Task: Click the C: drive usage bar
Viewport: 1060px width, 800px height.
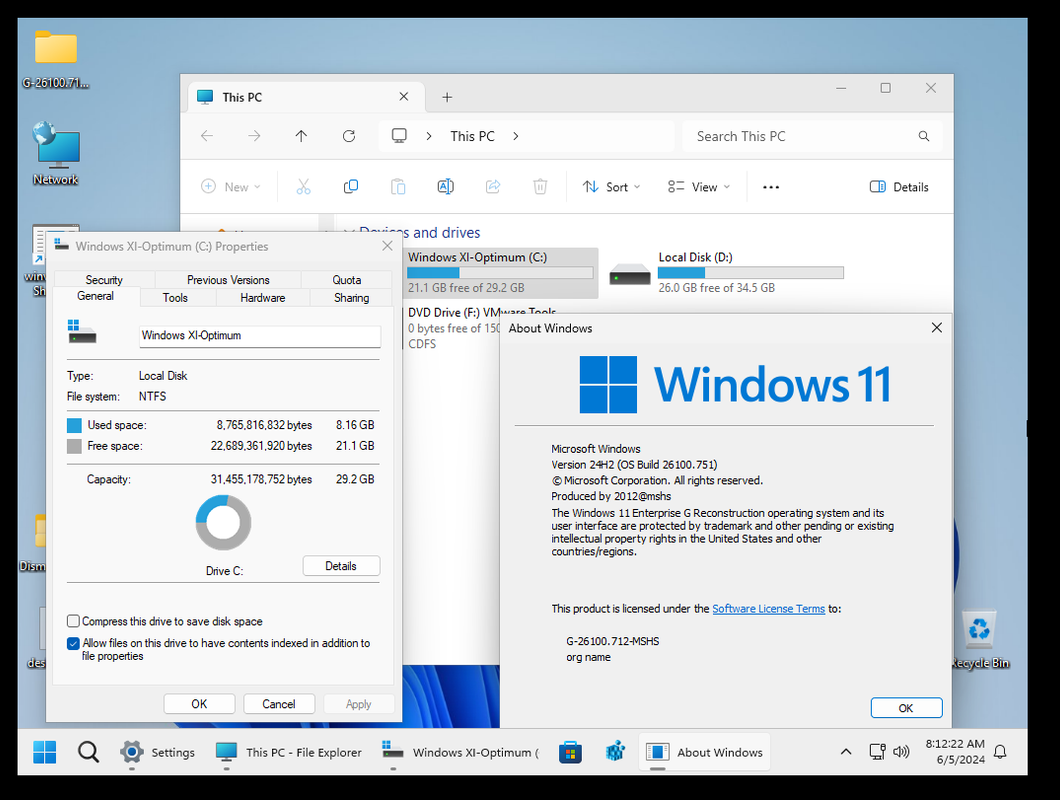Action: 500,273
